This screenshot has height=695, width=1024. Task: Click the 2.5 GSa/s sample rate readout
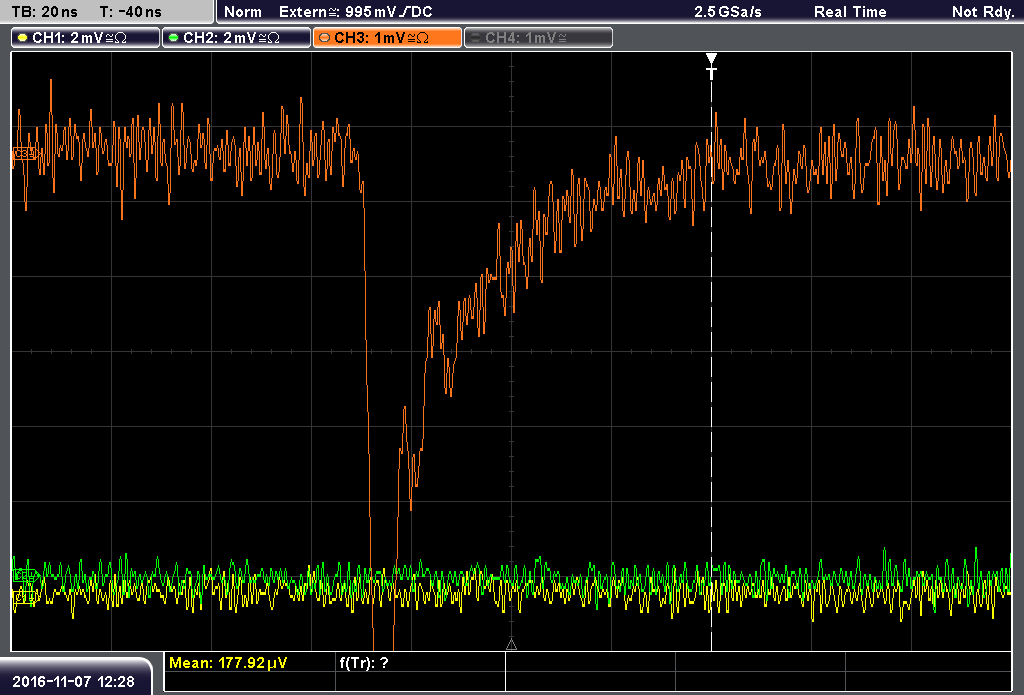(x=728, y=12)
